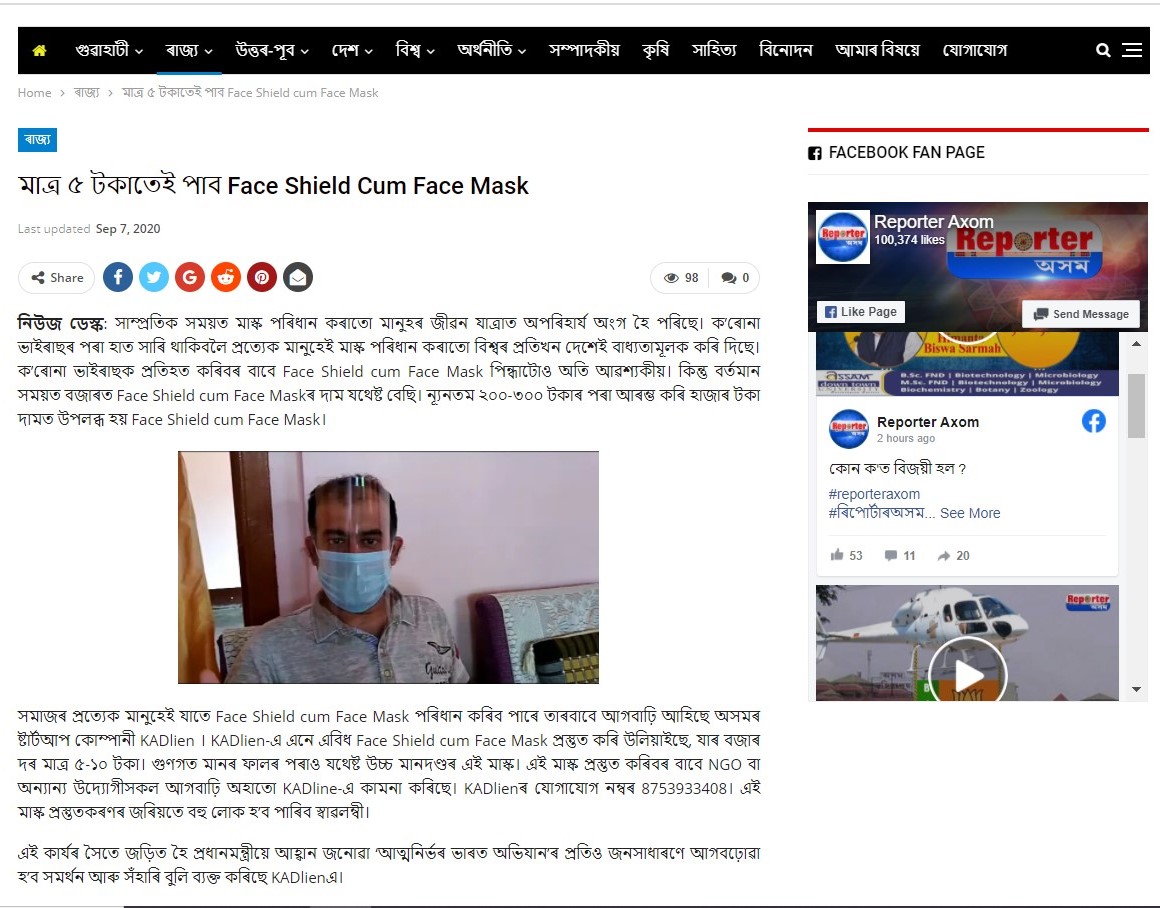
Task: Open the সম্পাদকীয় menu item
Action: pos(584,50)
